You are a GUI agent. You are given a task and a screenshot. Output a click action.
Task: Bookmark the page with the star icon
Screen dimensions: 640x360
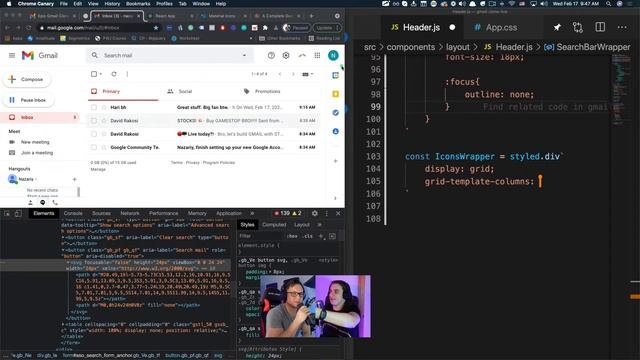pyautogui.click(x=156, y=28)
